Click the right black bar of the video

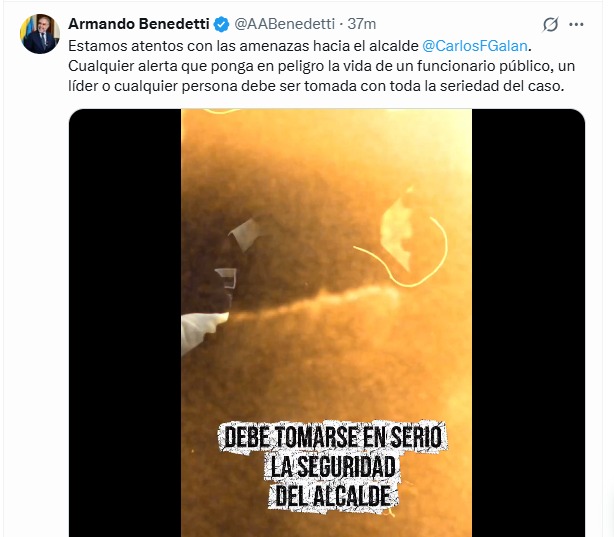528,323
